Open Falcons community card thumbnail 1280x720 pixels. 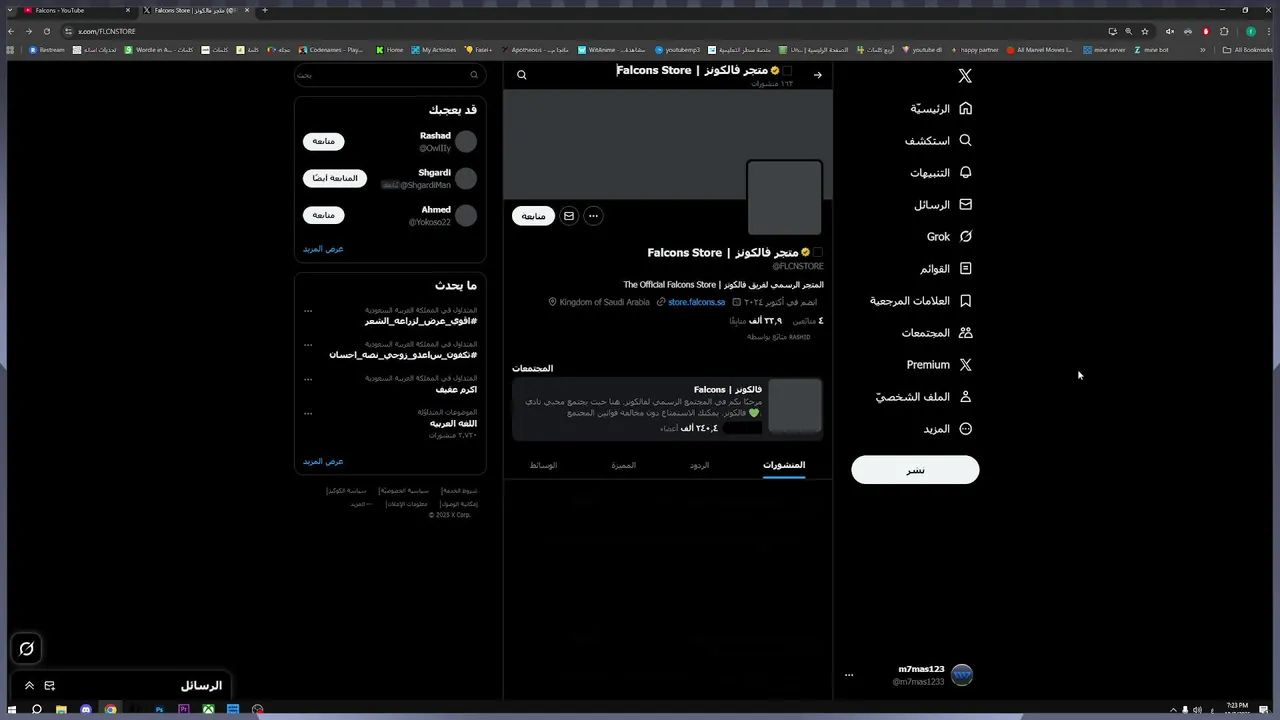(x=795, y=406)
